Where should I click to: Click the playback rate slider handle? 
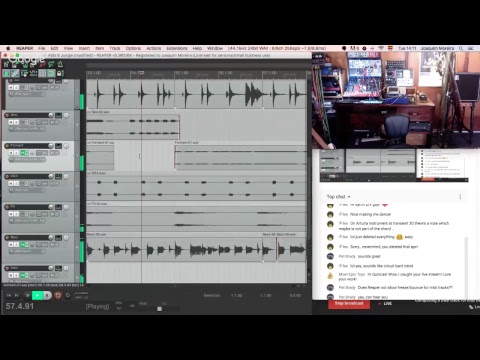point(159,309)
